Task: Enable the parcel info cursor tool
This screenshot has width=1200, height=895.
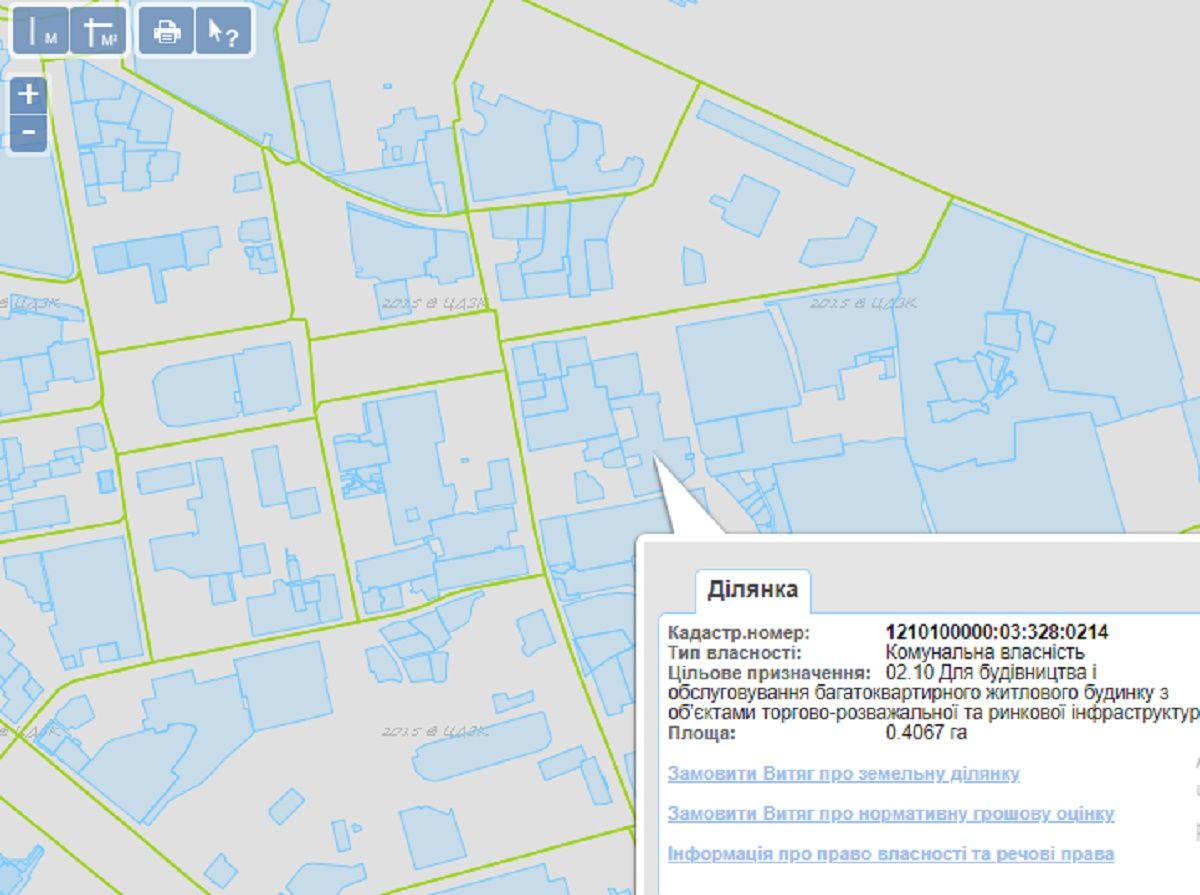Action: [x=223, y=32]
